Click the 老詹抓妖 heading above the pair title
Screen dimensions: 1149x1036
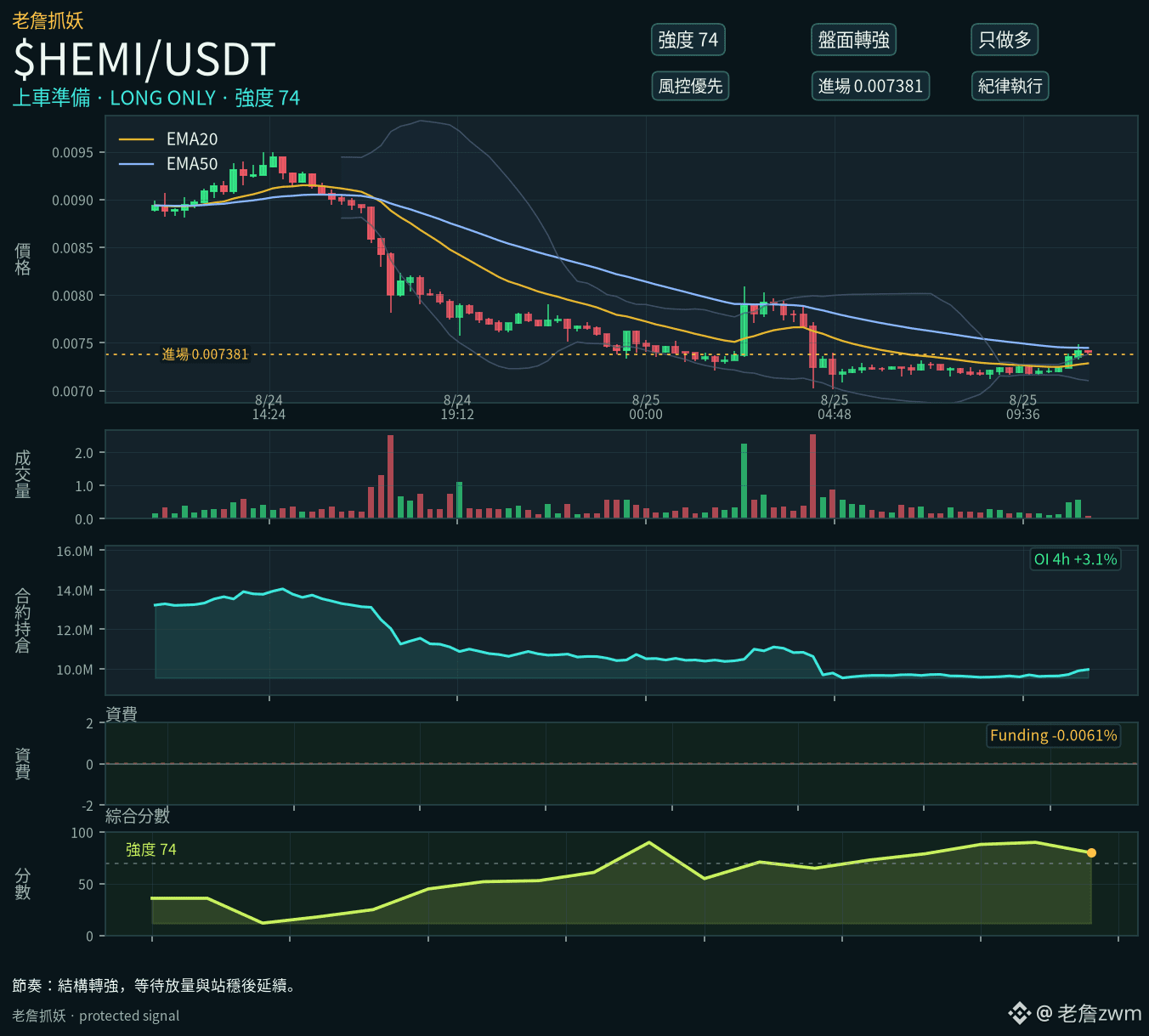(48, 20)
